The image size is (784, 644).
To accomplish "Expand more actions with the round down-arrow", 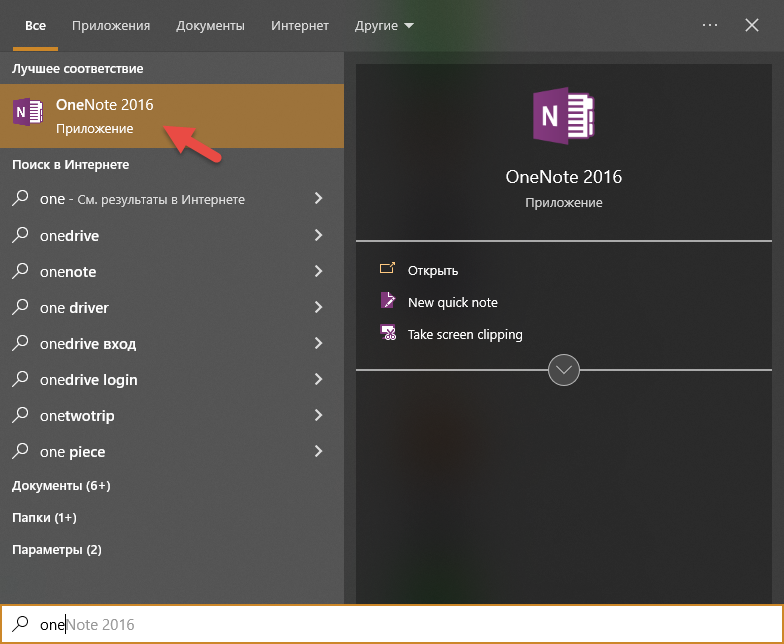I will (x=564, y=370).
